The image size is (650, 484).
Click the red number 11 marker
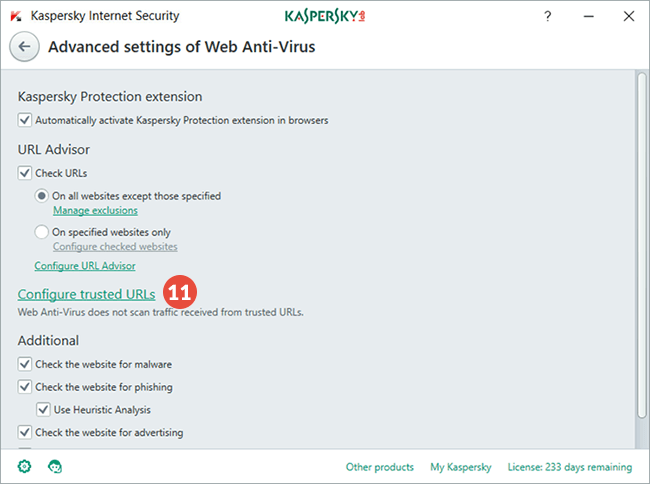180,293
